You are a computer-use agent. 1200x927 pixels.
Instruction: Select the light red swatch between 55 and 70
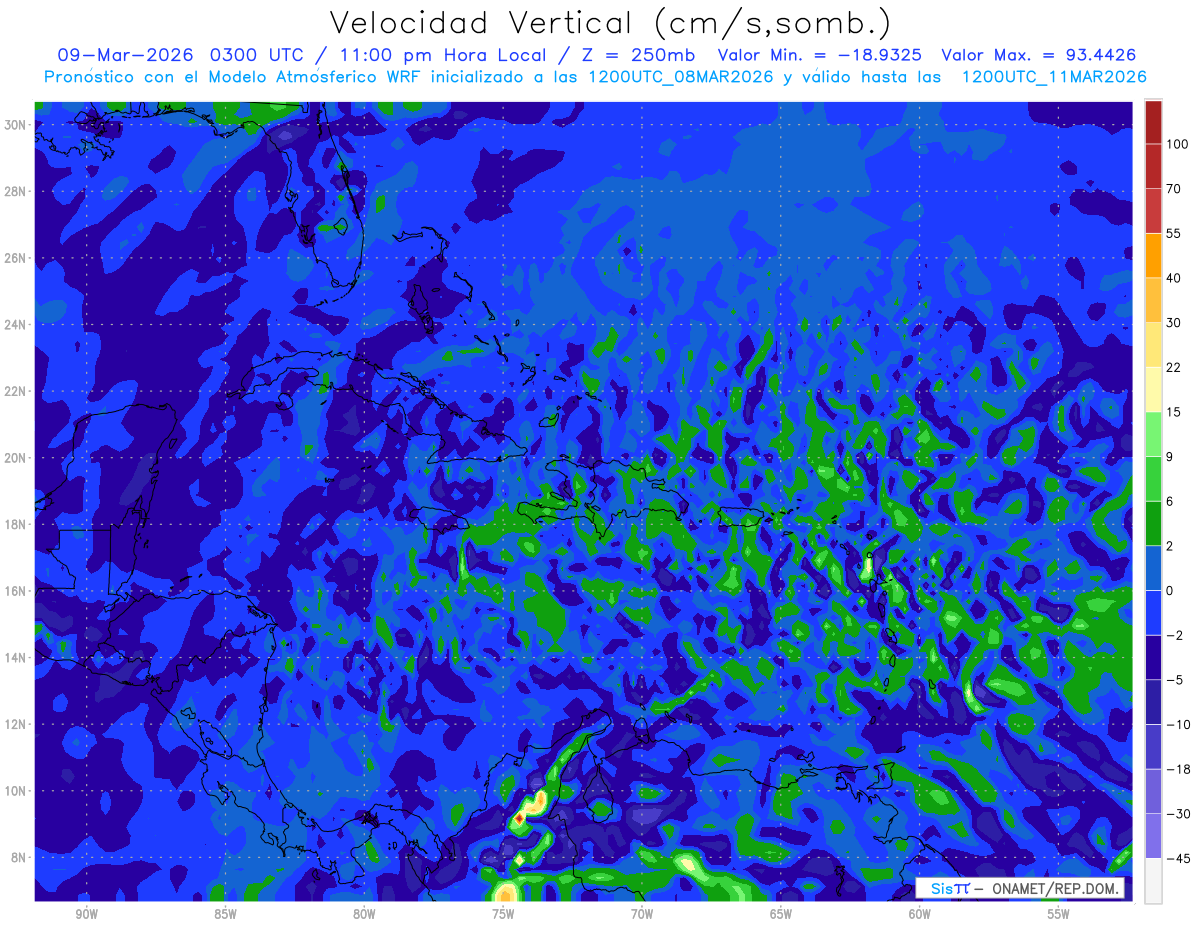tap(1153, 211)
